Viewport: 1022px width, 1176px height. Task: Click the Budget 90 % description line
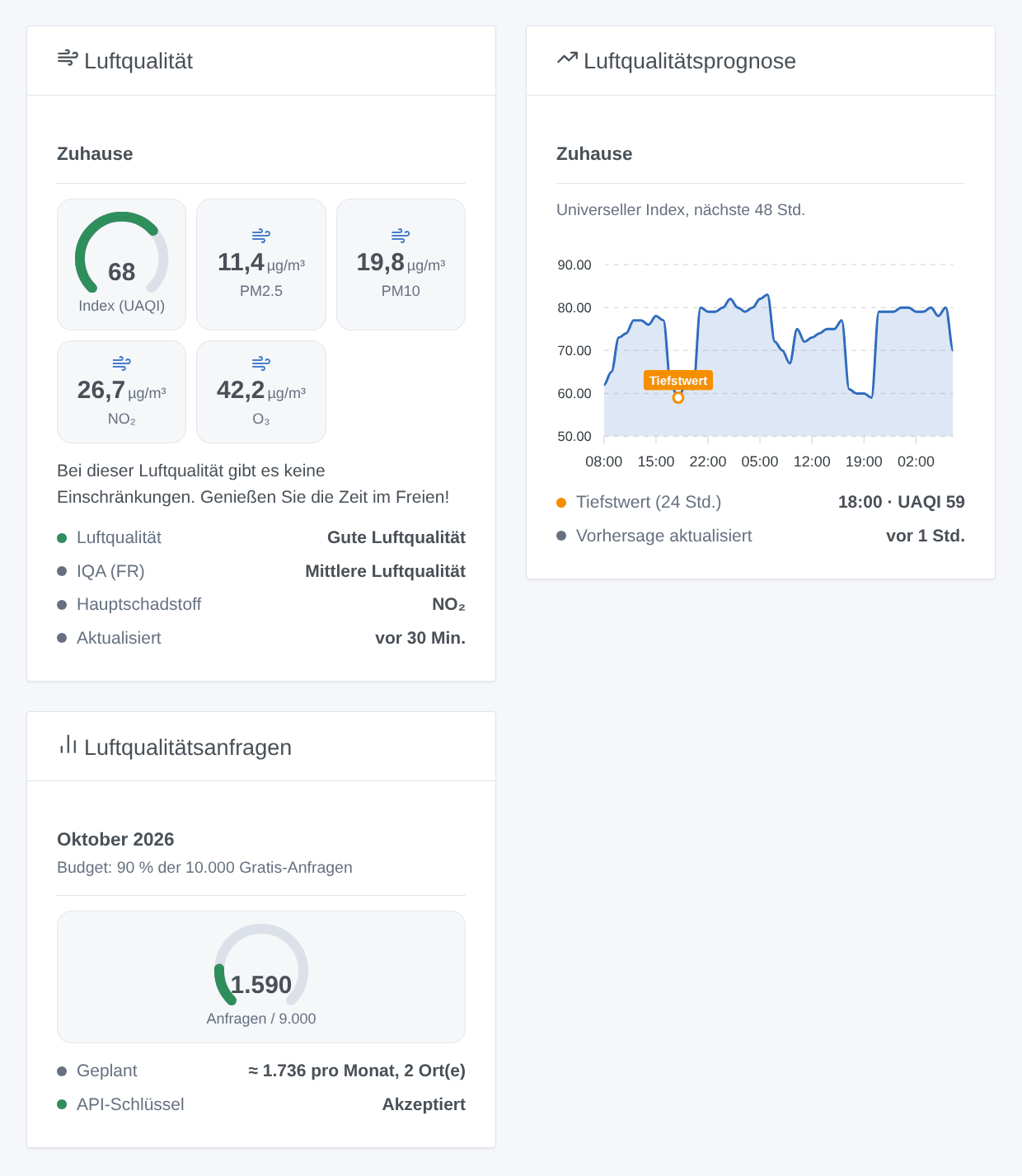[204, 868]
